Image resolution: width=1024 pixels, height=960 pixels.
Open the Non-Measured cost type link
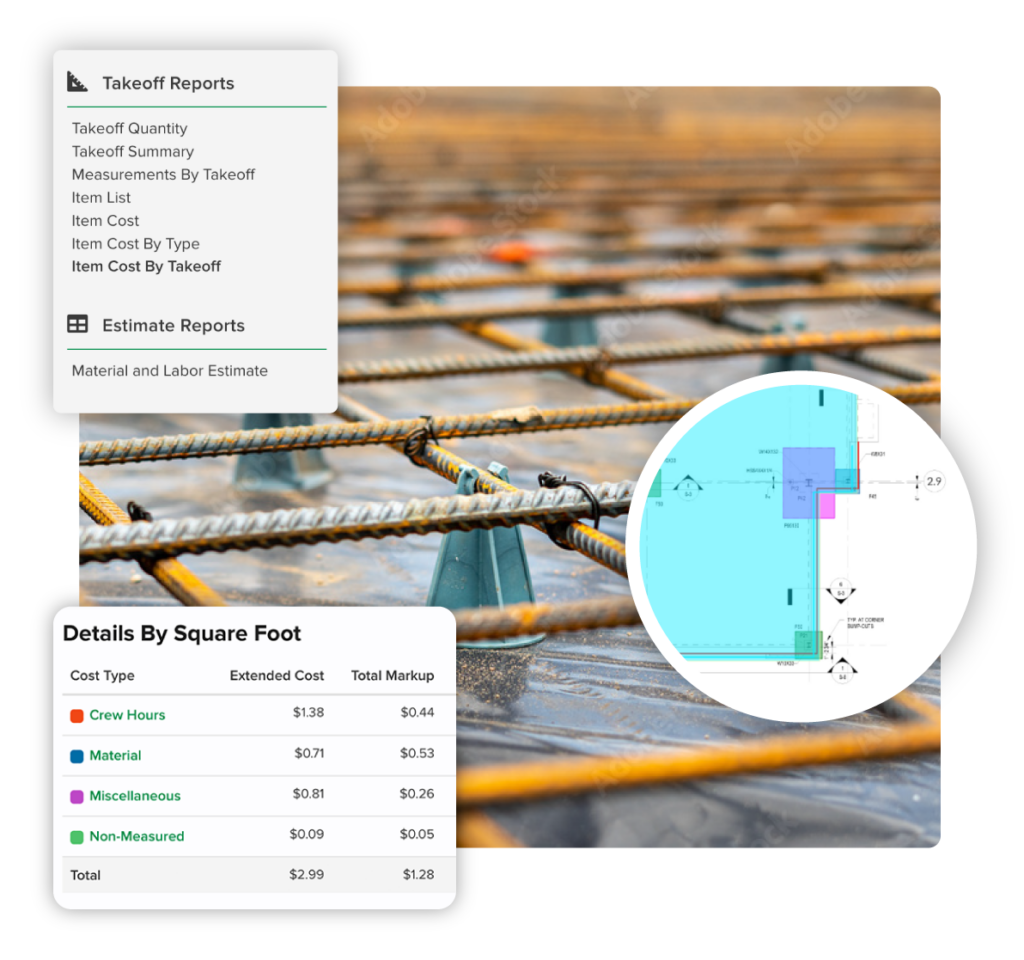point(136,836)
